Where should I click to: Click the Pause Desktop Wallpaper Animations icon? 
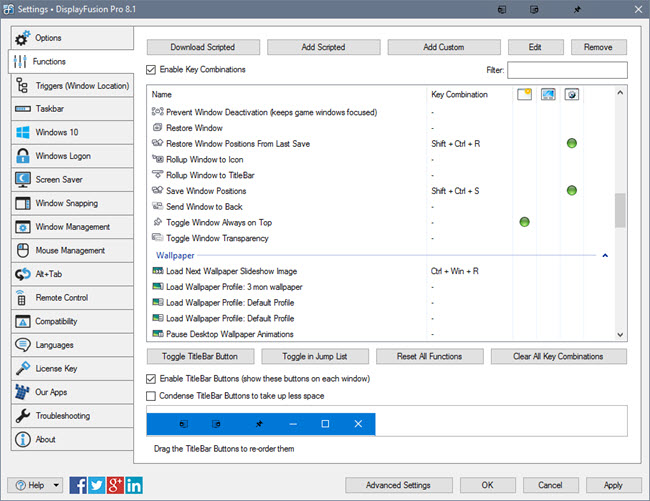(x=158, y=334)
